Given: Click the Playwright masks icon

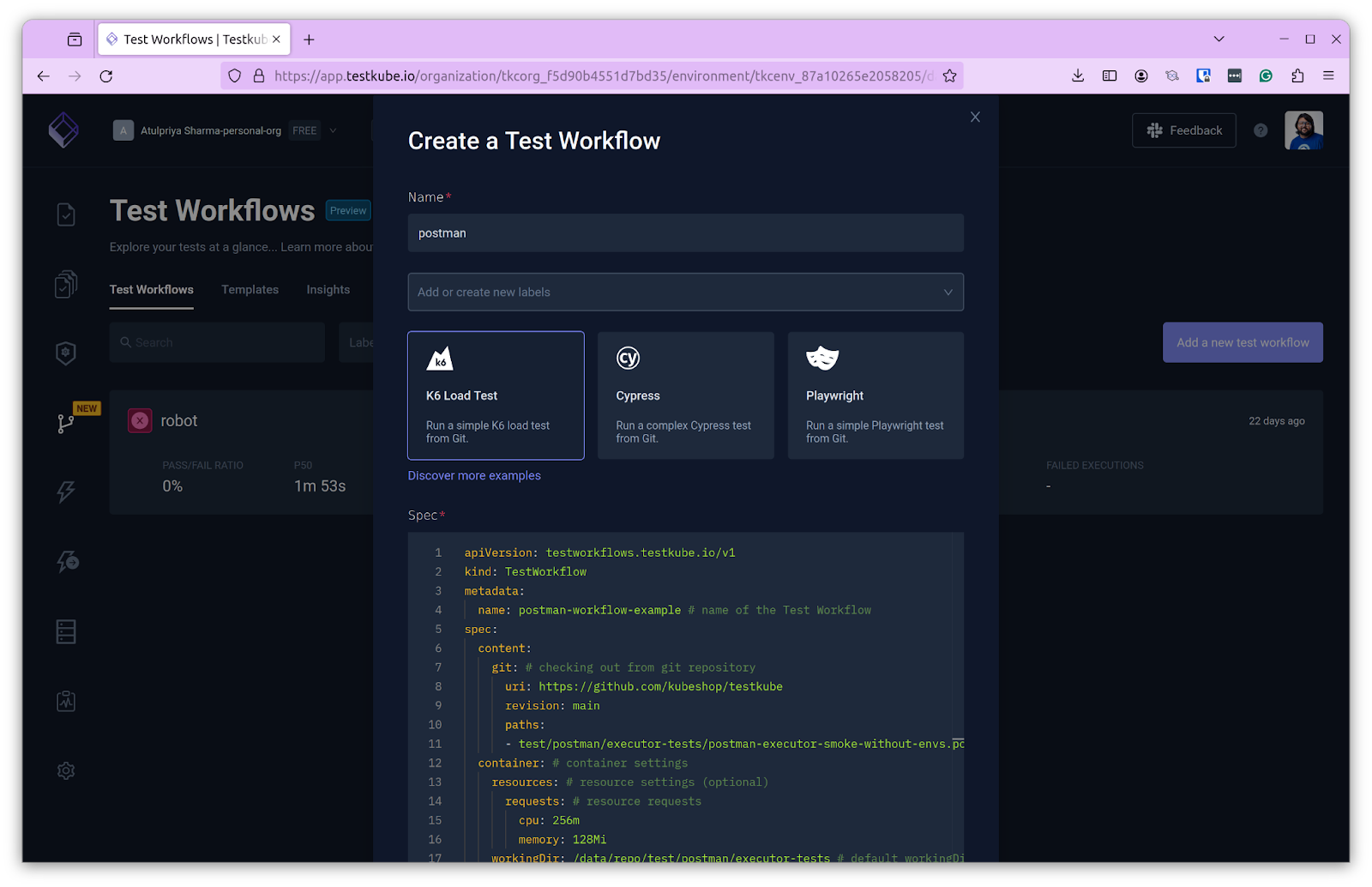Looking at the screenshot, I should tap(822, 358).
